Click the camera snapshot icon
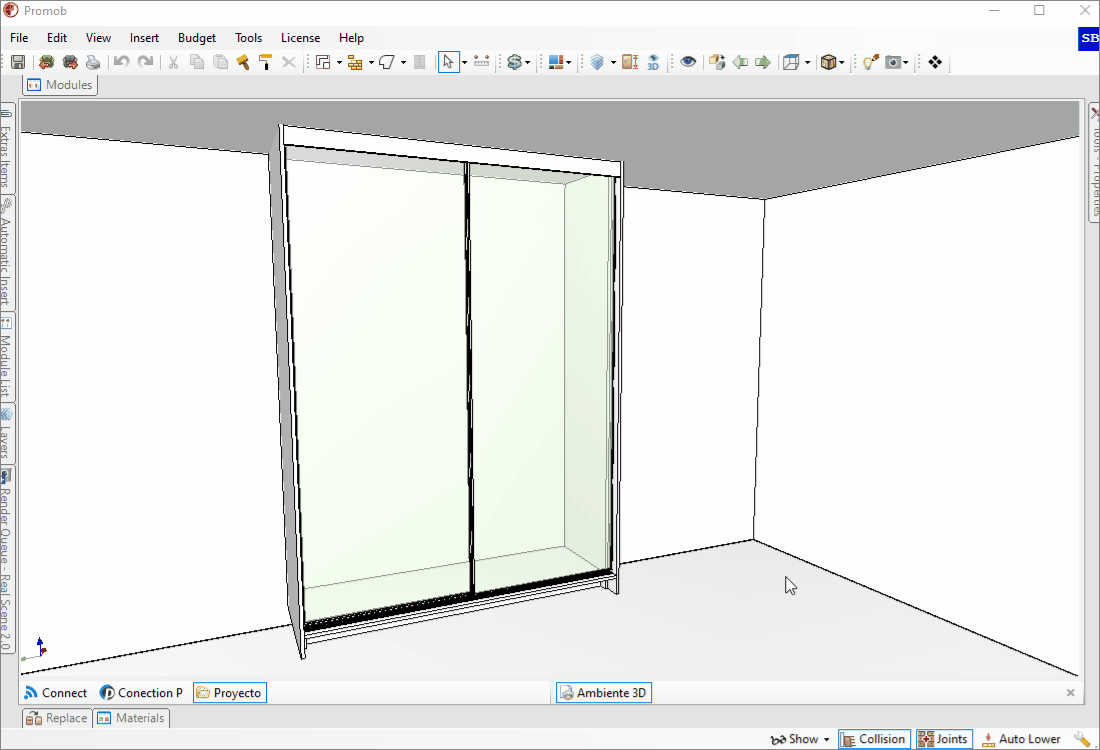Screen dimensions: 1100x750 [x=892, y=62]
